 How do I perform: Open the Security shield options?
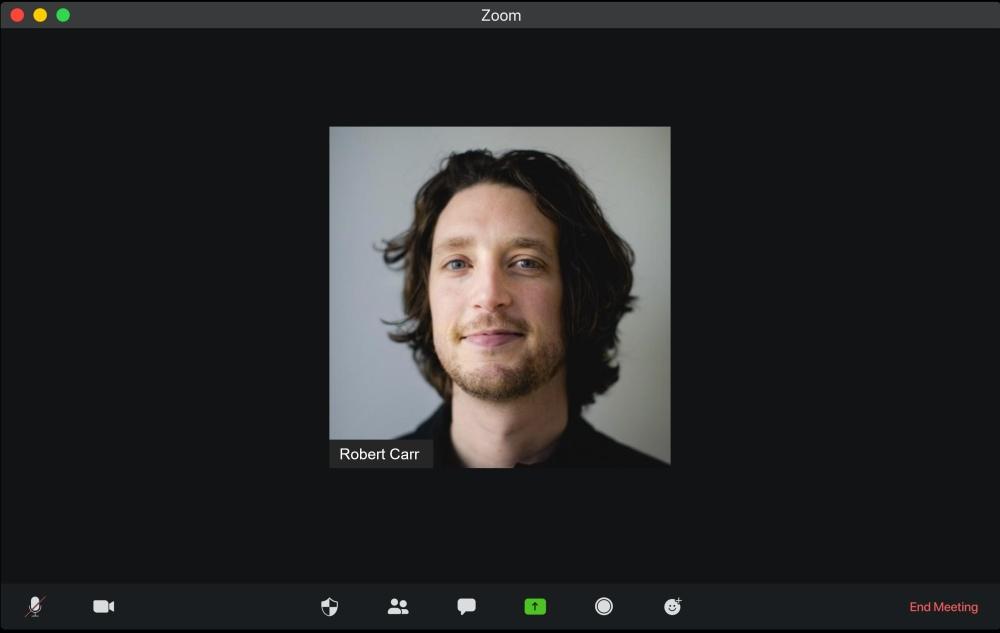point(329,606)
